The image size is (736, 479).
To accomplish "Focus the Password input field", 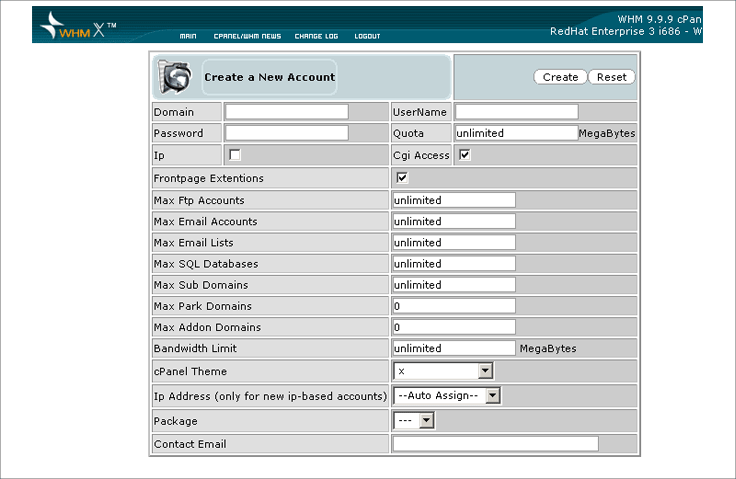I will [x=287, y=133].
